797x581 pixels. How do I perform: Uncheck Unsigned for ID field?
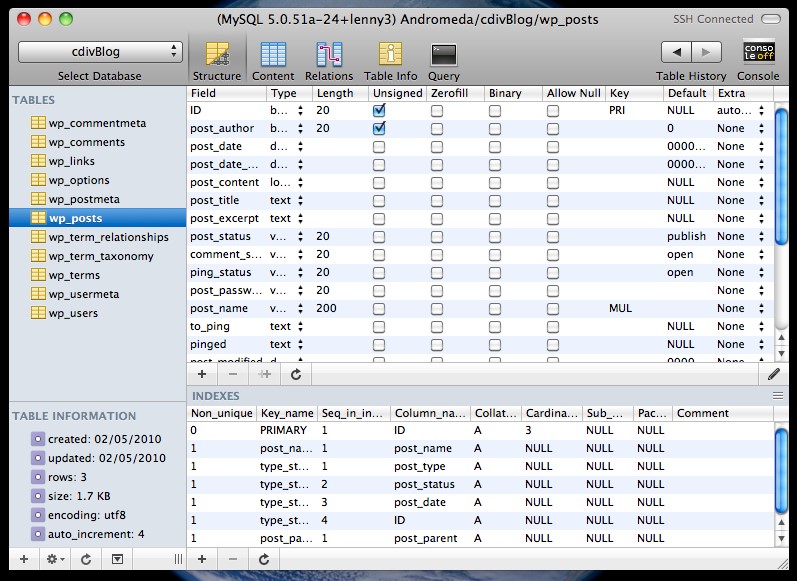[379, 110]
